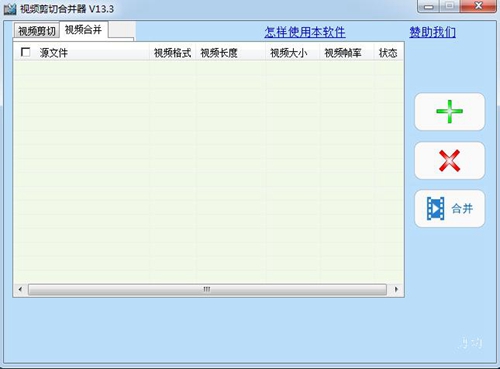Image resolution: width=500 pixels, height=369 pixels.
Task: Start merging with the 合并 button
Action: point(449,209)
